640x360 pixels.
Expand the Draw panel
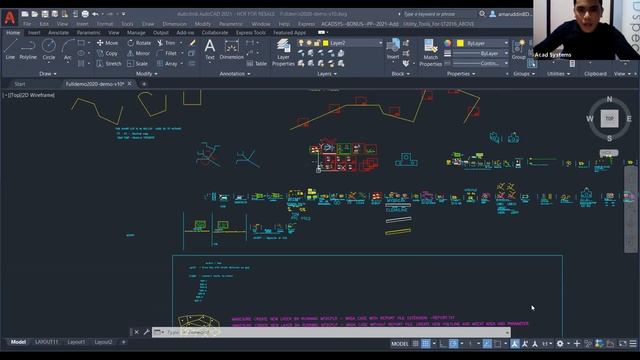48,74
